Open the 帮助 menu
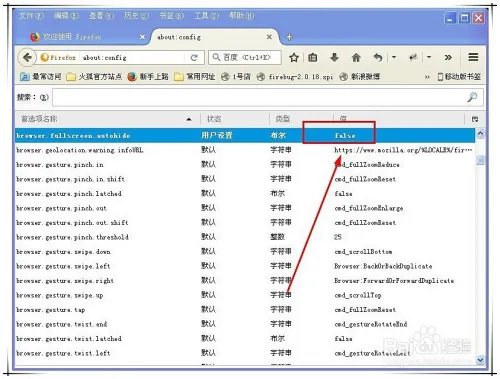 pyautogui.click(x=242, y=16)
